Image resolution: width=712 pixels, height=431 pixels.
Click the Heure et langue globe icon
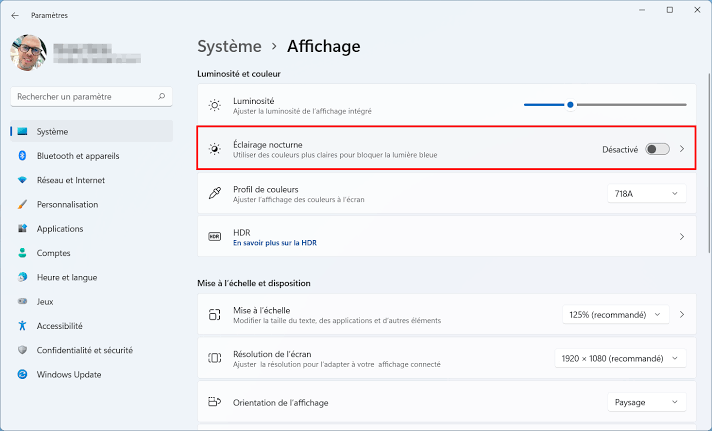tap(22, 277)
